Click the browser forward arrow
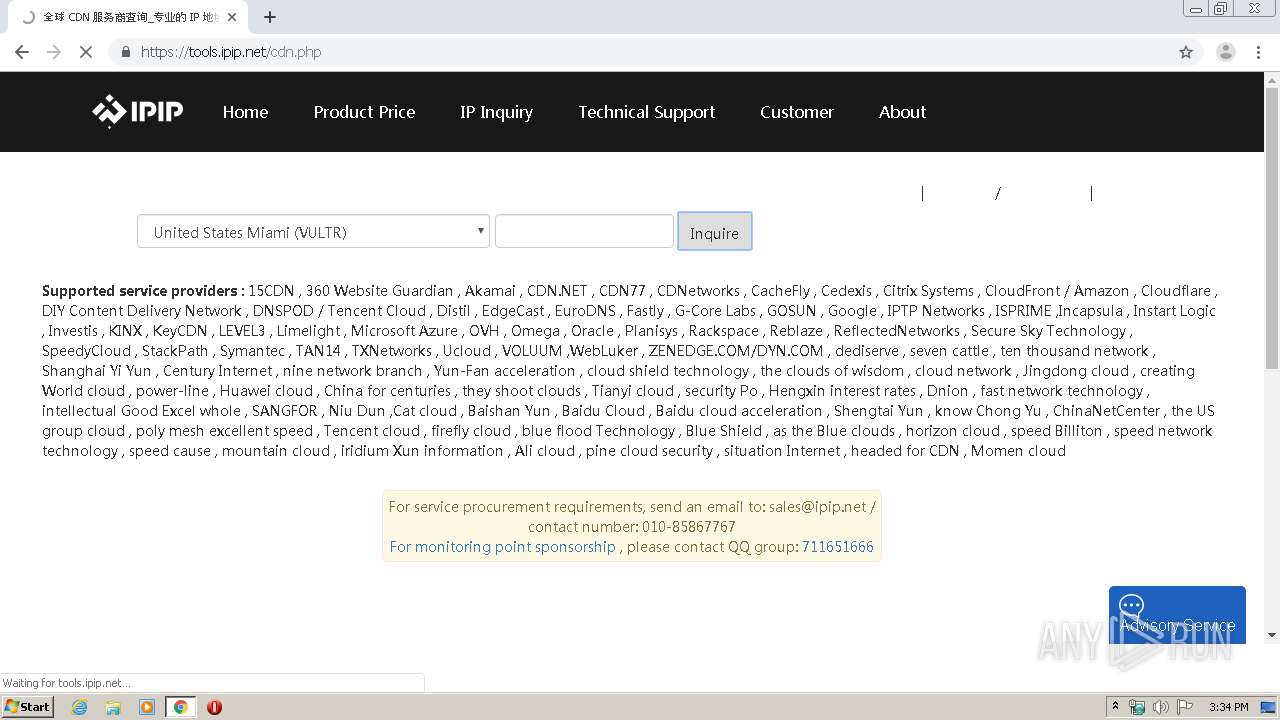 (x=54, y=52)
